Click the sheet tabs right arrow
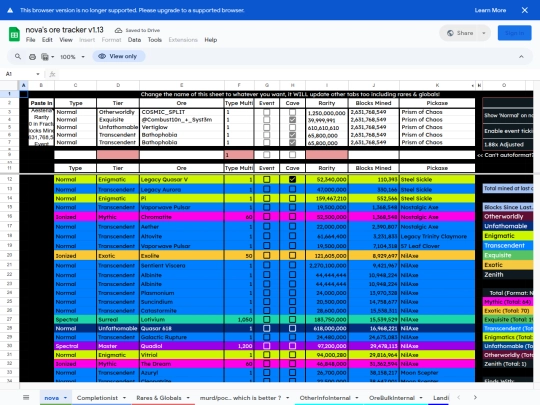Screen dimensions: 540x405 (475, 397)
